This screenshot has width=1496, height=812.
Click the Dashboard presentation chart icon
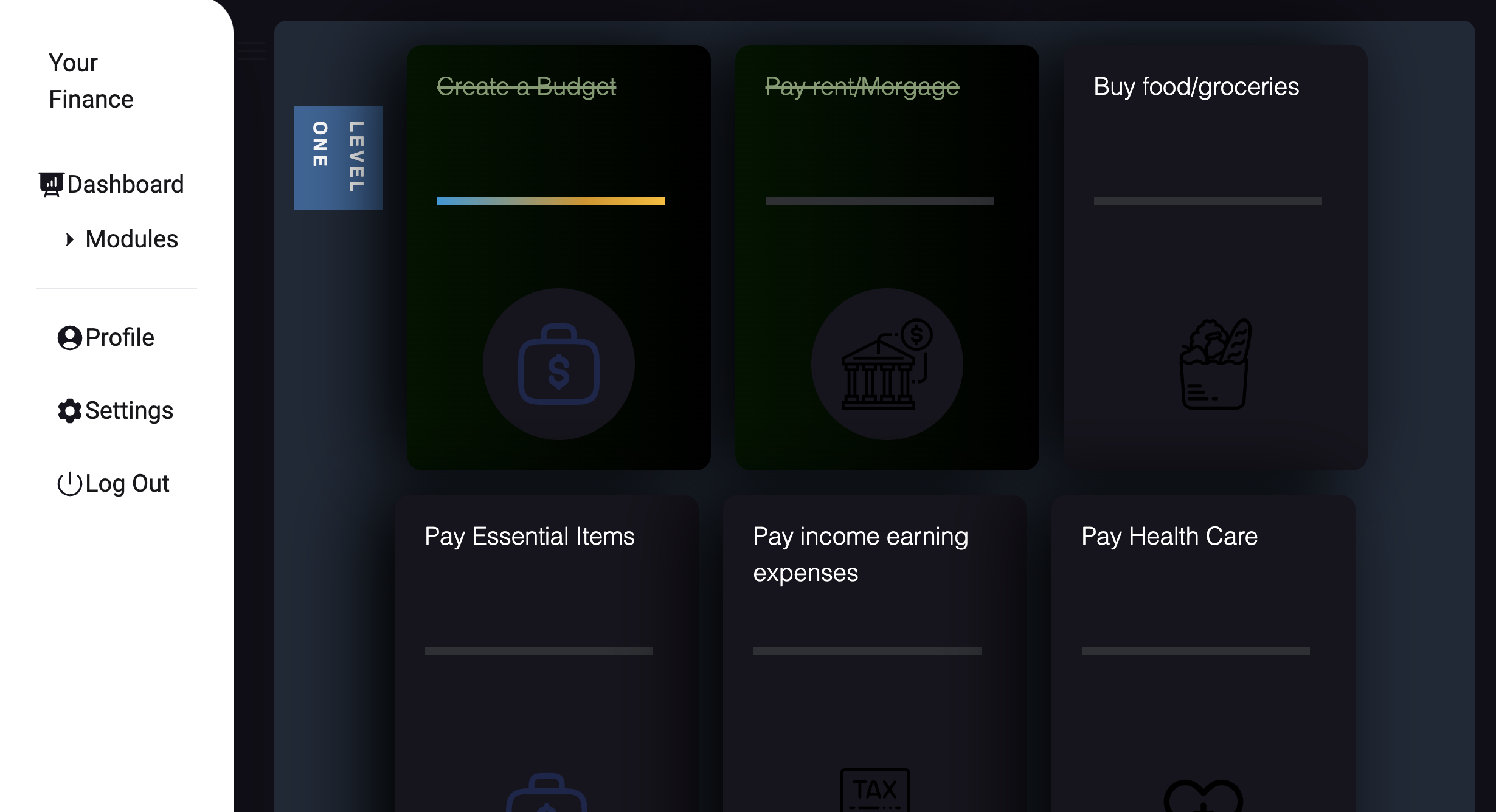pyautogui.click(x=51, y=184)
